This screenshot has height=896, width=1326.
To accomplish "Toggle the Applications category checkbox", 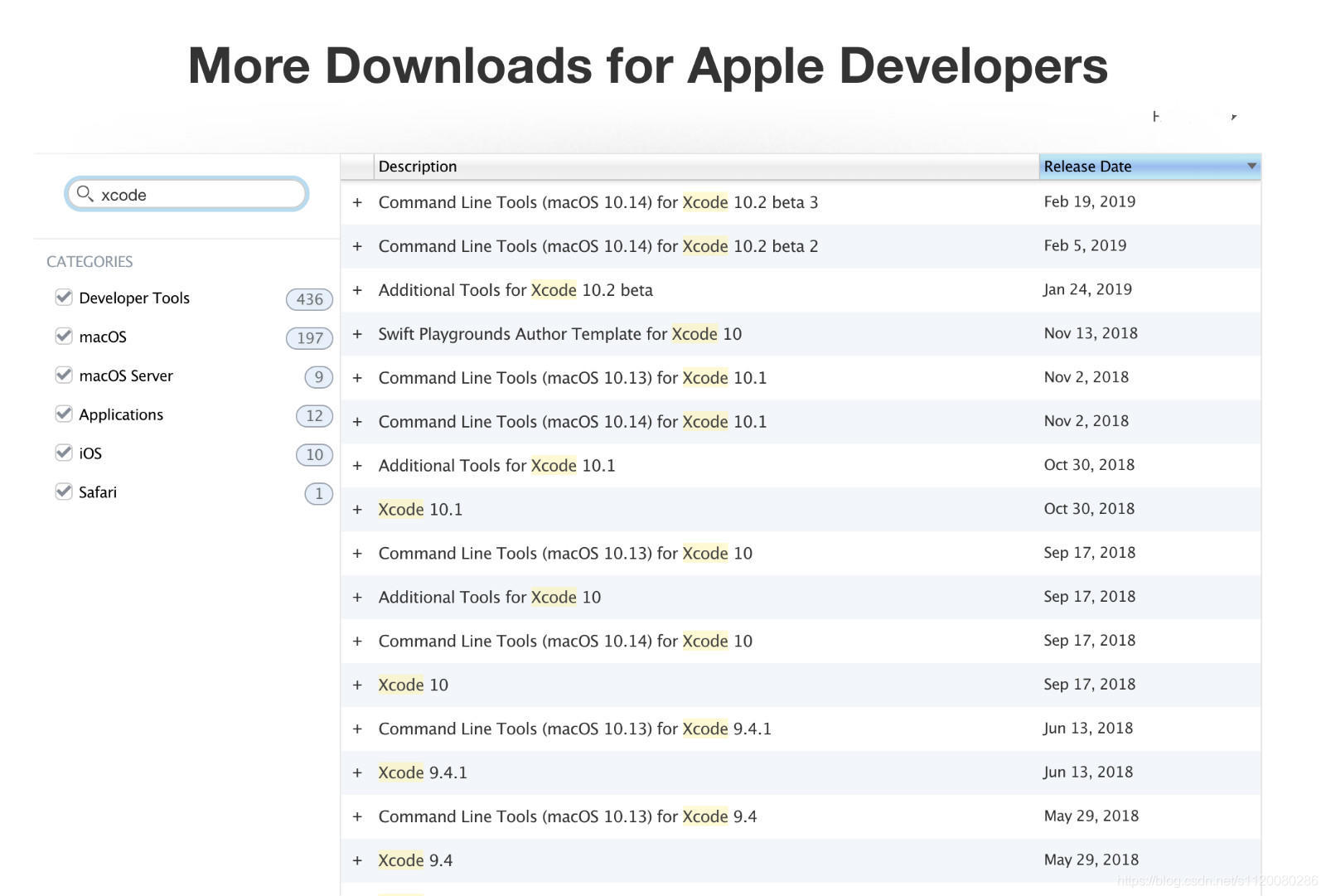I will click(64, 414).
